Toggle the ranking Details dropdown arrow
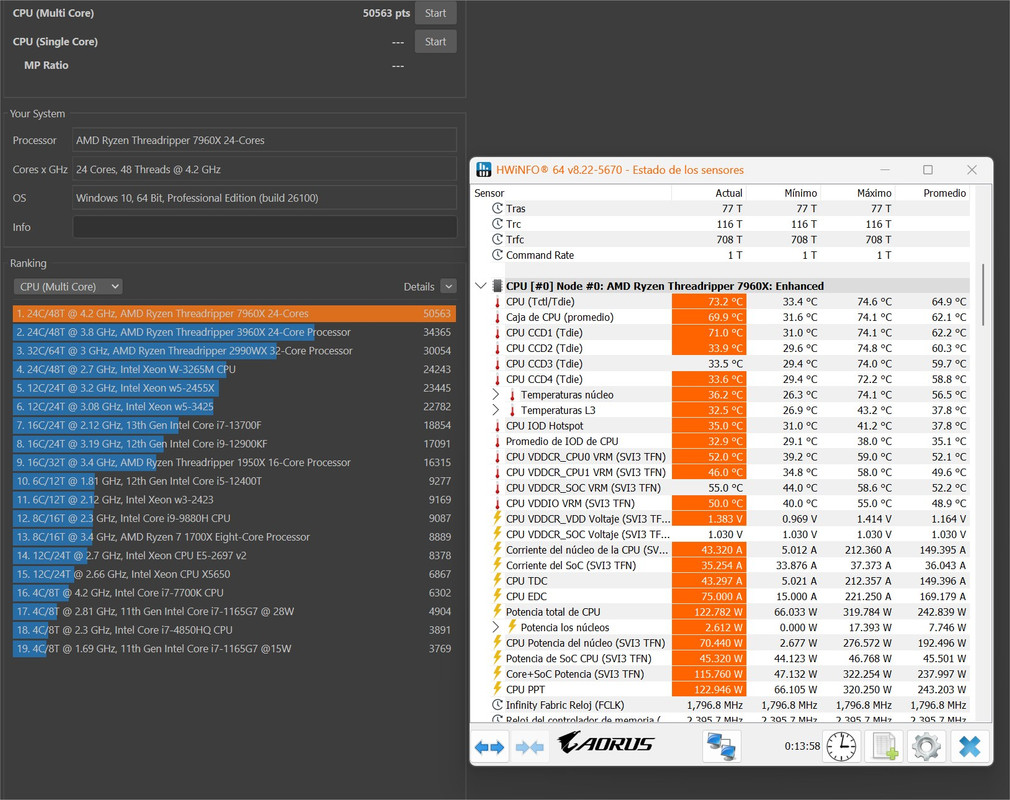The height and width of the screenshot is (800, 1010). (x=449, y=287)
